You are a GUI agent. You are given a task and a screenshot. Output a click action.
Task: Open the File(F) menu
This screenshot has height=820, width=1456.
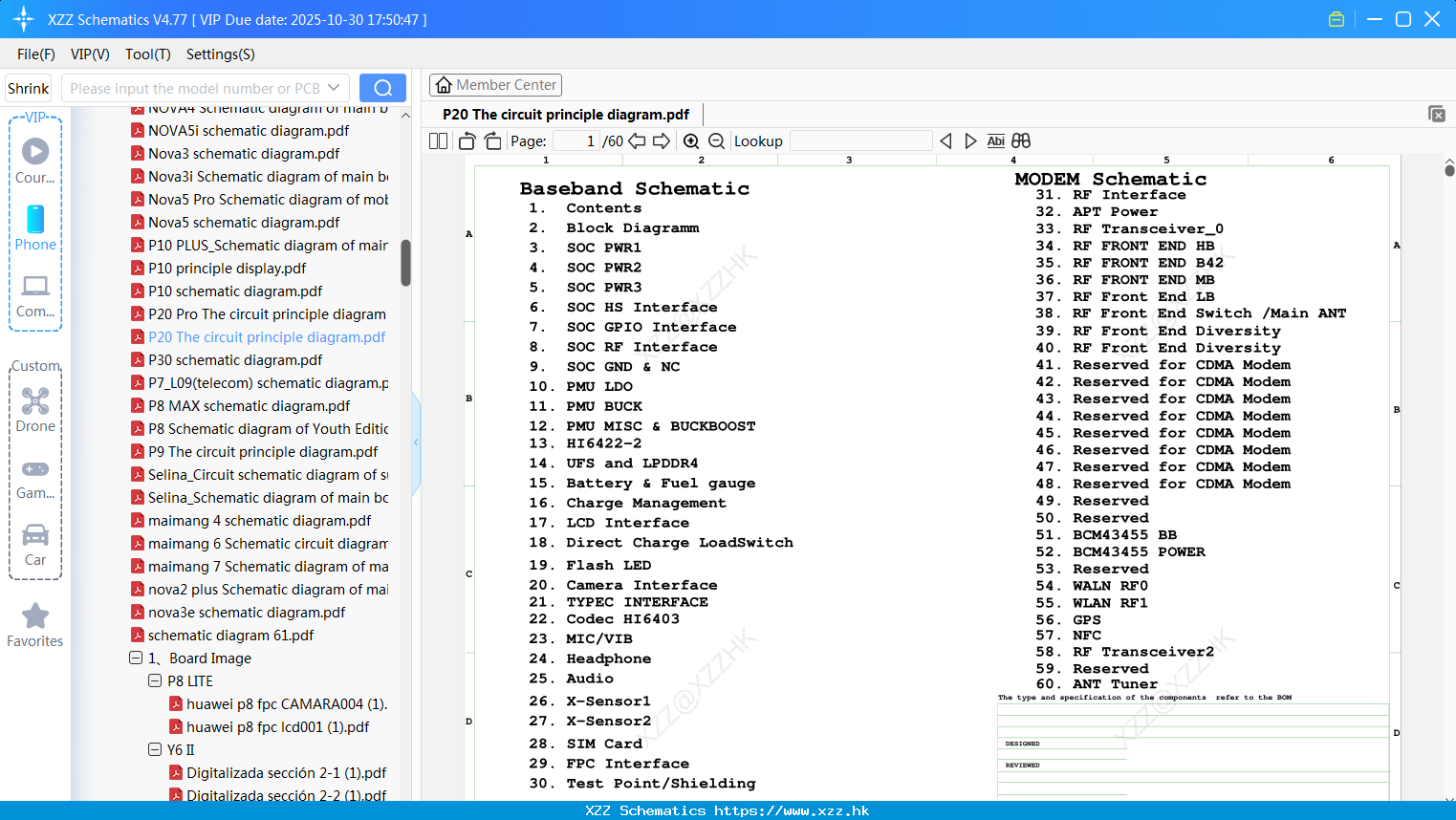point(36,54)
